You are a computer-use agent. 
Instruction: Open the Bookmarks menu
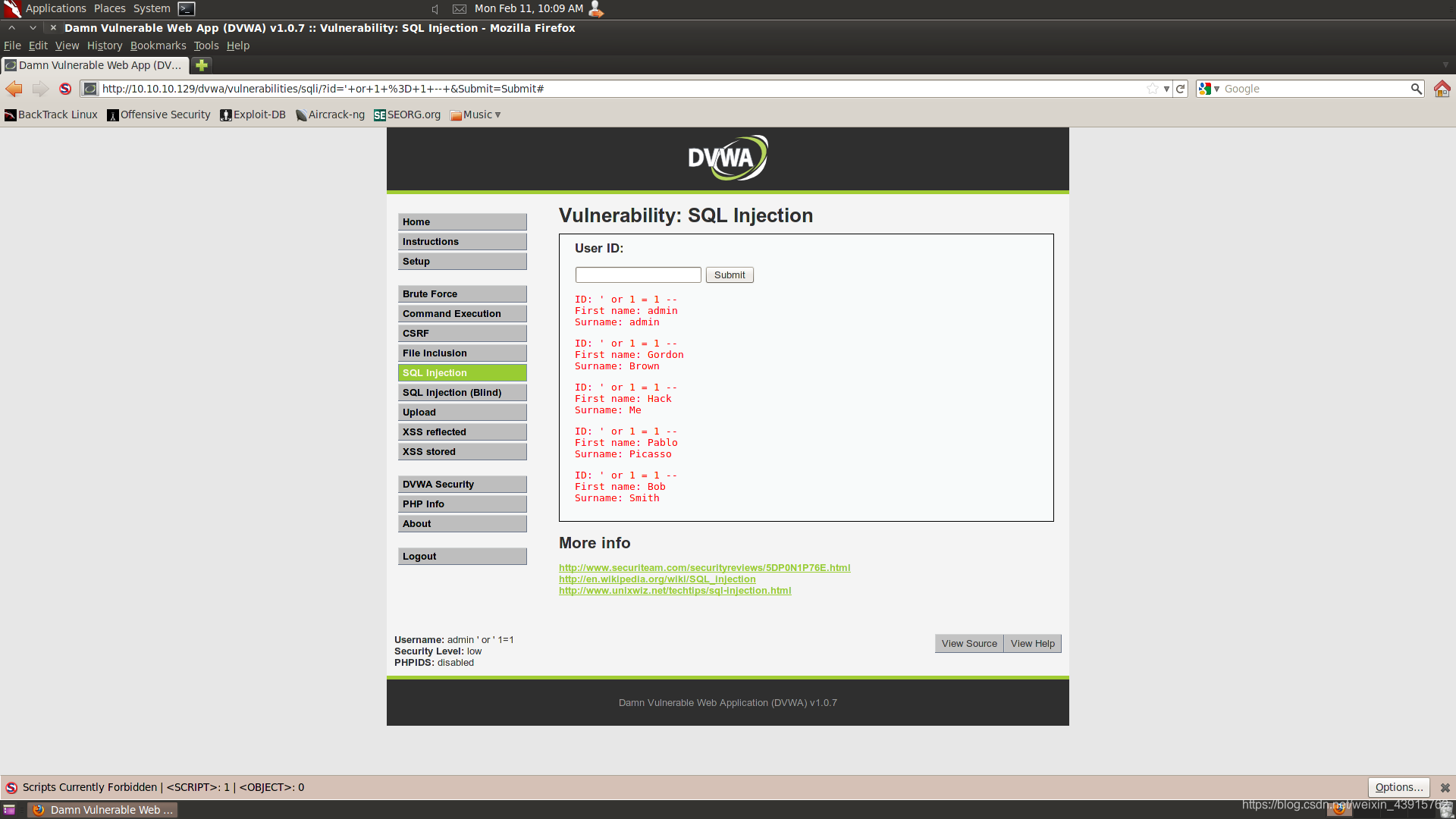(158, 45)
